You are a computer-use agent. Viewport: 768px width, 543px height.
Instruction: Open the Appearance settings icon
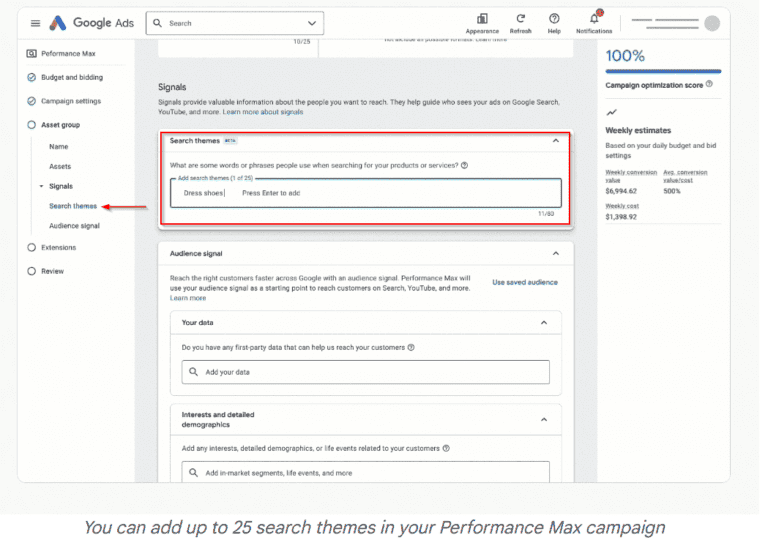click(482, 19)
